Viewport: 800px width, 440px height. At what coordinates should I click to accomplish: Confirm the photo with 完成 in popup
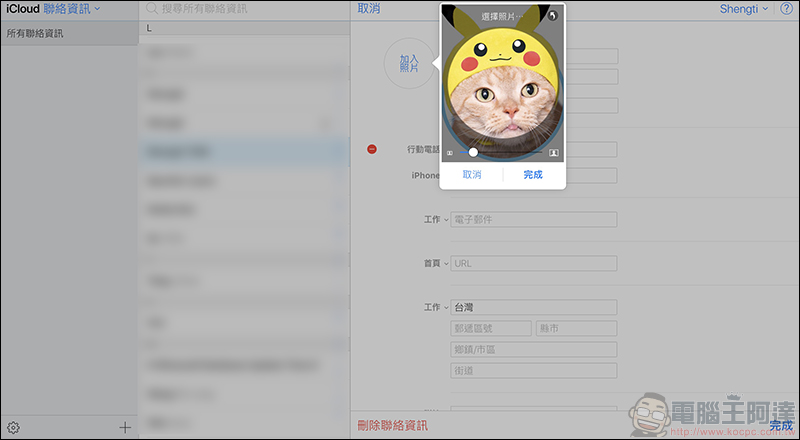tap(533, 175)
